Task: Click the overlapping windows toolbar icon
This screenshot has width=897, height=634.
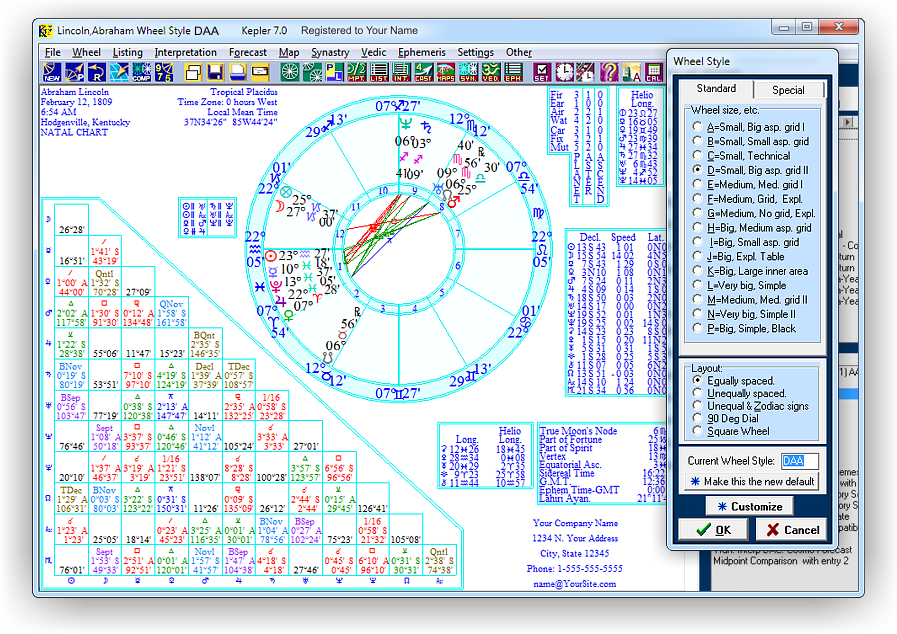Action: [193, 73]
